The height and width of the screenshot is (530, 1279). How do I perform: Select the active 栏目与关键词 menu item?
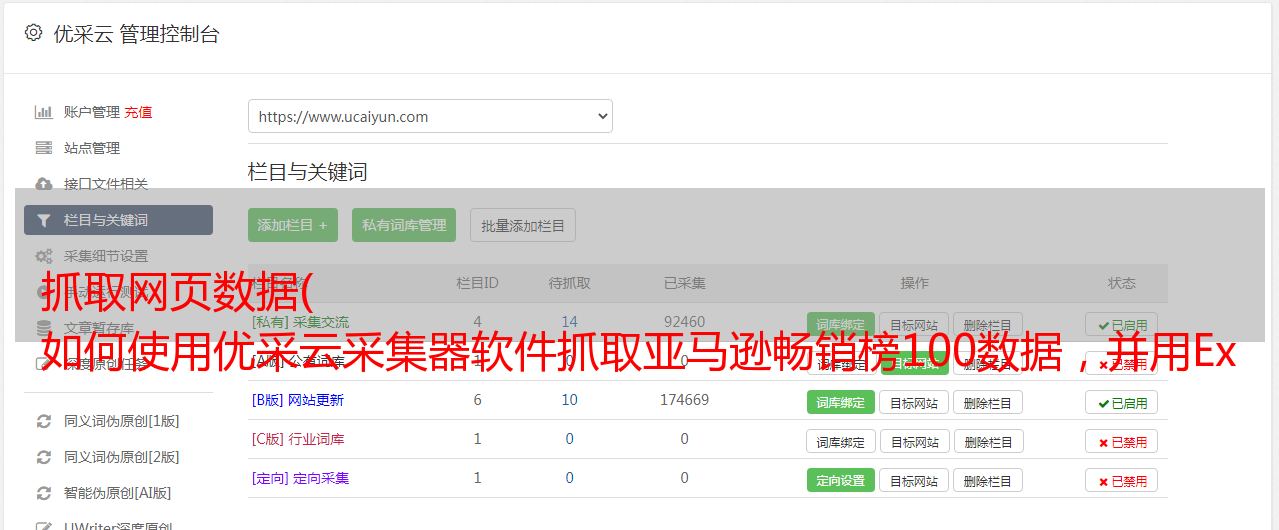click(118, 220)
